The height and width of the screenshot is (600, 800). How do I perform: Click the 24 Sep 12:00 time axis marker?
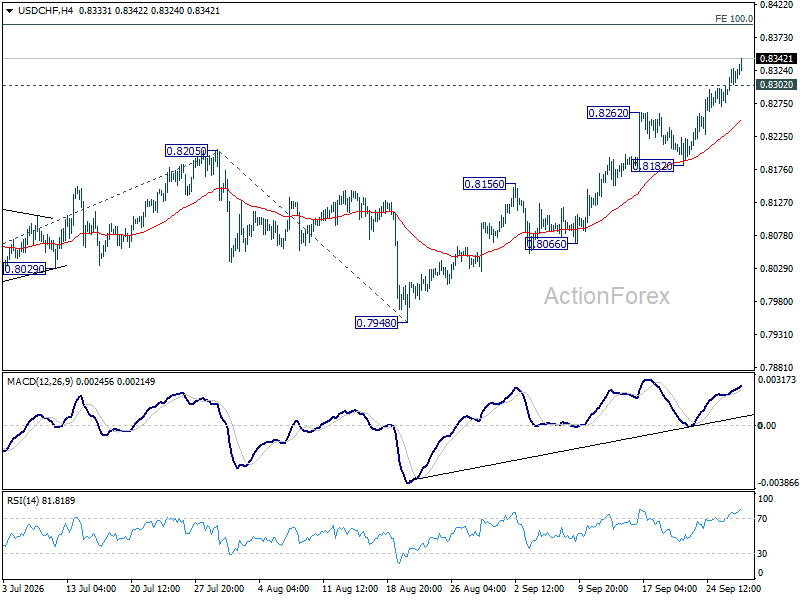[734, 588]
